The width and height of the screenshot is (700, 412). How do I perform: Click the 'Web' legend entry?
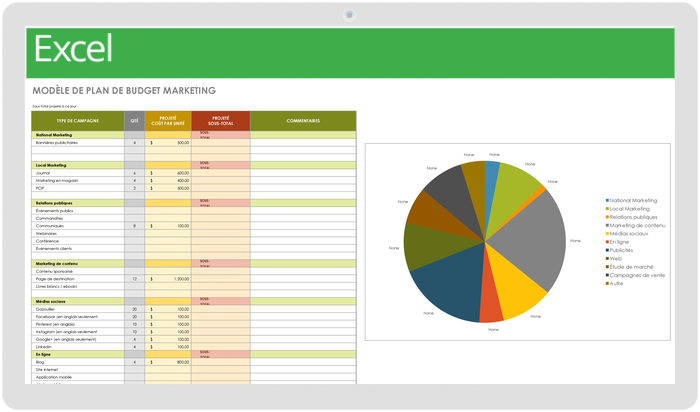click(614, 259)
